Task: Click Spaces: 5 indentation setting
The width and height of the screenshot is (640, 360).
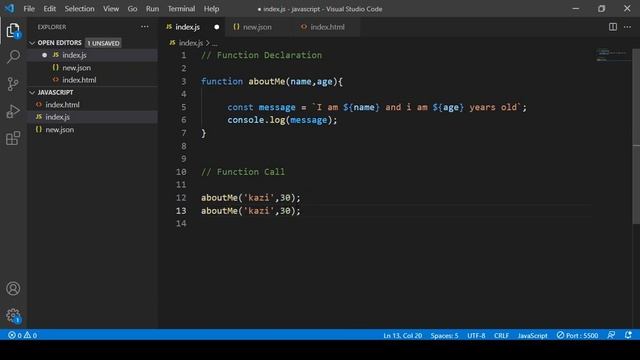Action: coord(444,336)
